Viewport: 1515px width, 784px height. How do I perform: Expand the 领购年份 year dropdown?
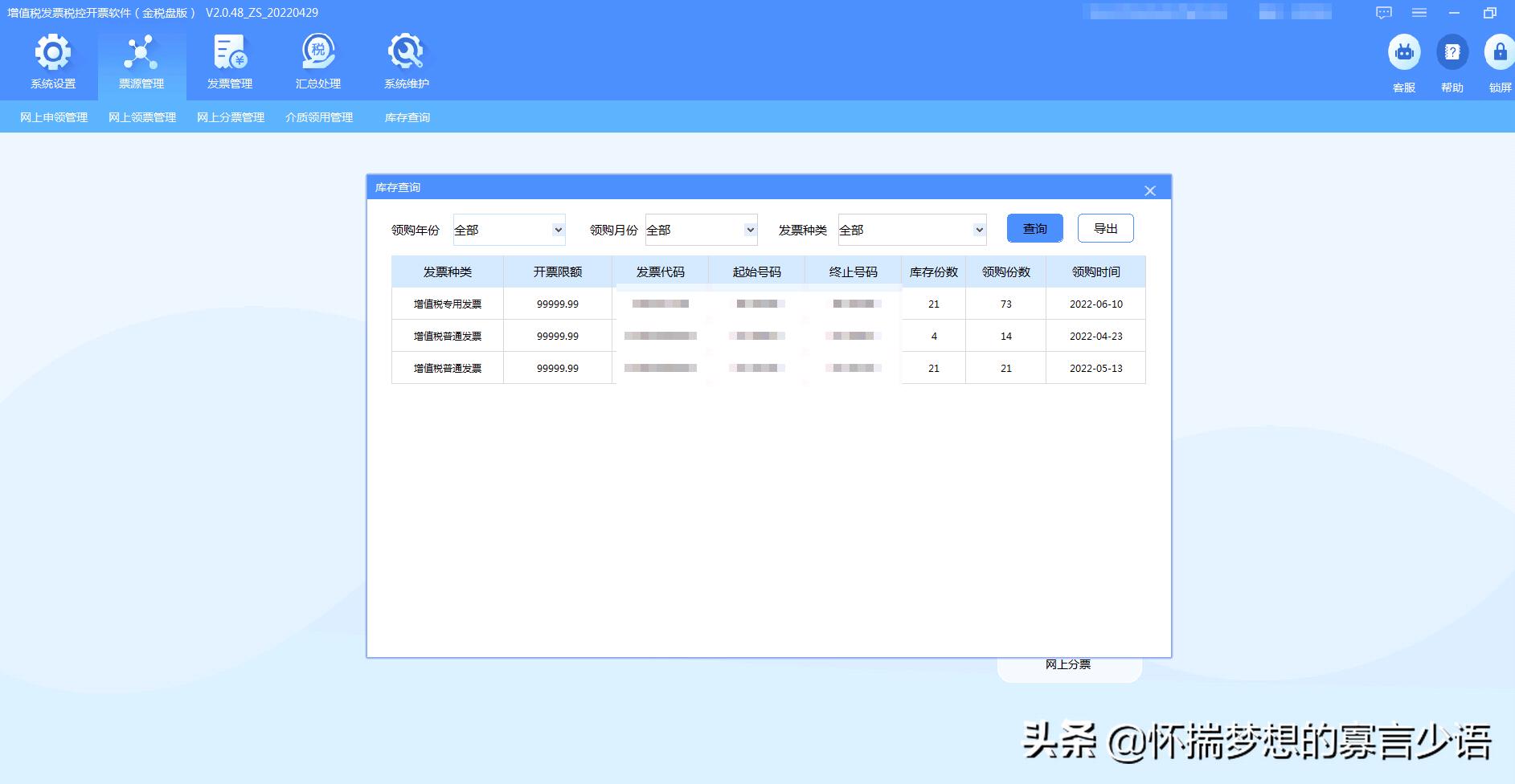pyautogui.click(x=558, y=230)
